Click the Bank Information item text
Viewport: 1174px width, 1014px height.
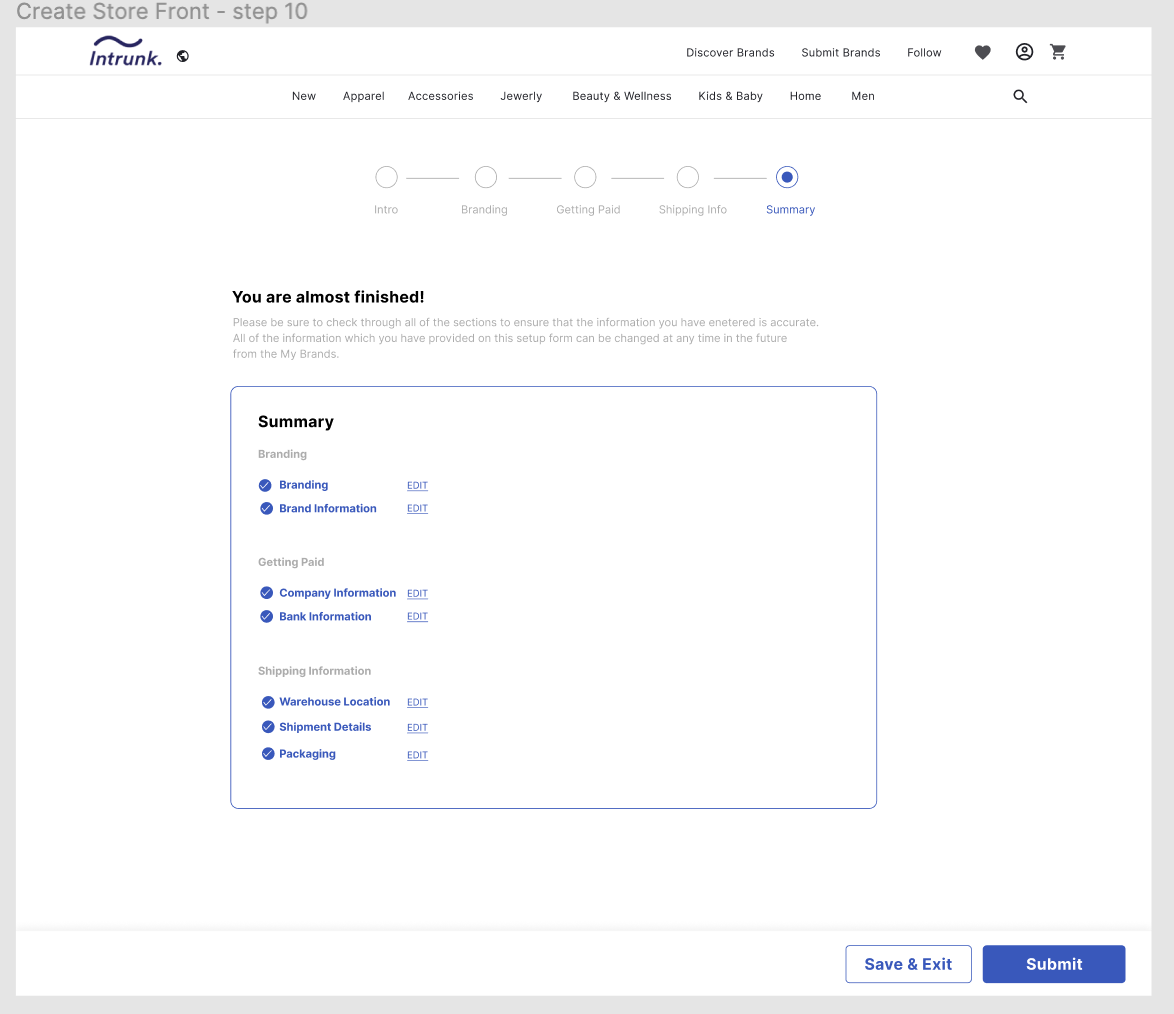(x=325, y=616)
